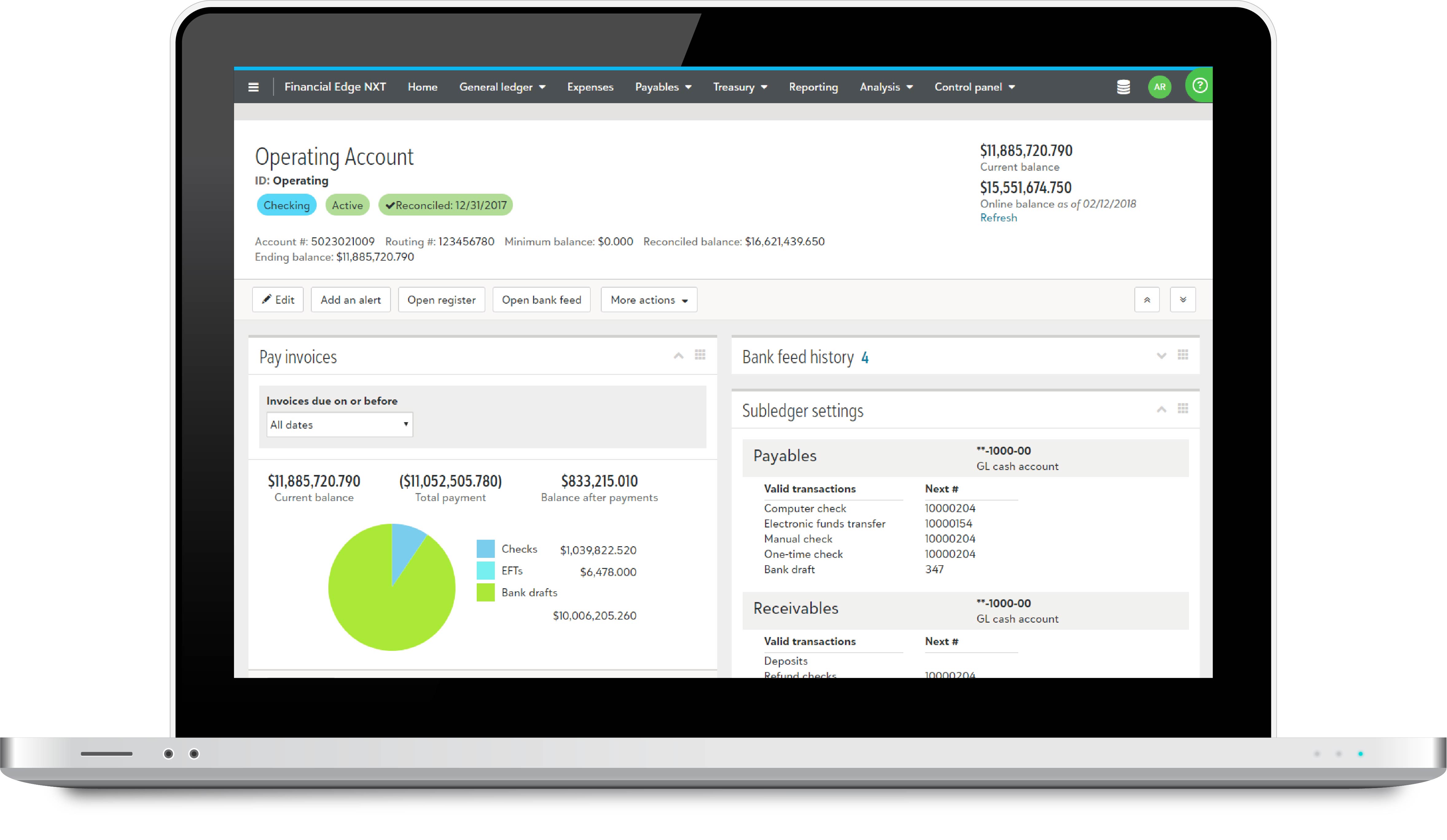Click balance after payments $833,215.010
The height and width of the screenshot is (840, 1447).
(x=600, y=481)
